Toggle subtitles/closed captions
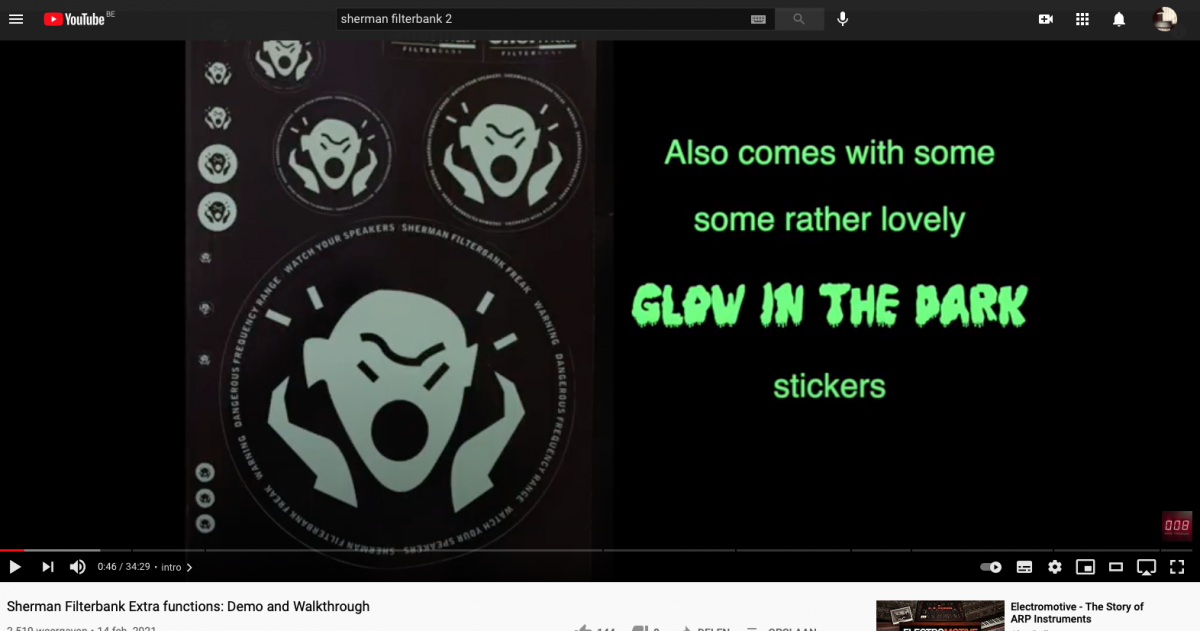This screenshot has width=1200, height=631. (1024, 567)
